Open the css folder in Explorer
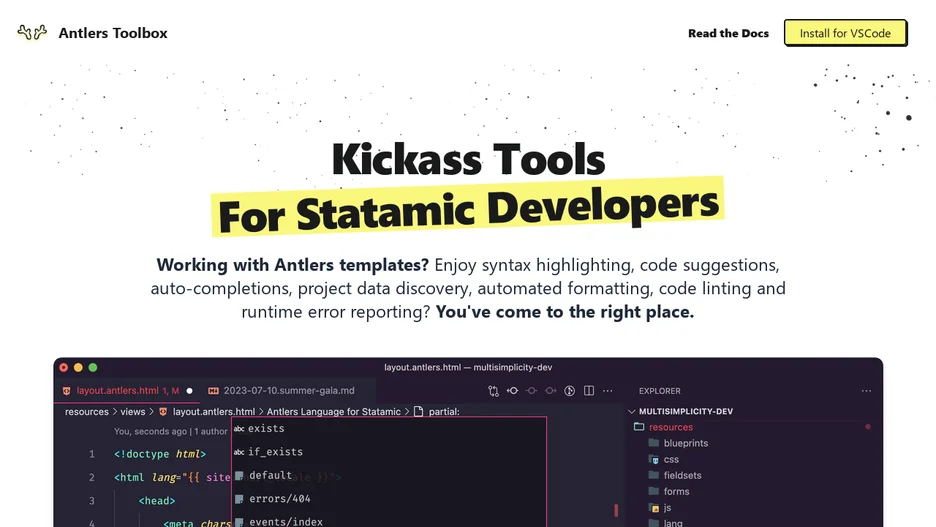The height and width of the screenshot is (527, 936). pyautogui.click(x=671, y=459)
